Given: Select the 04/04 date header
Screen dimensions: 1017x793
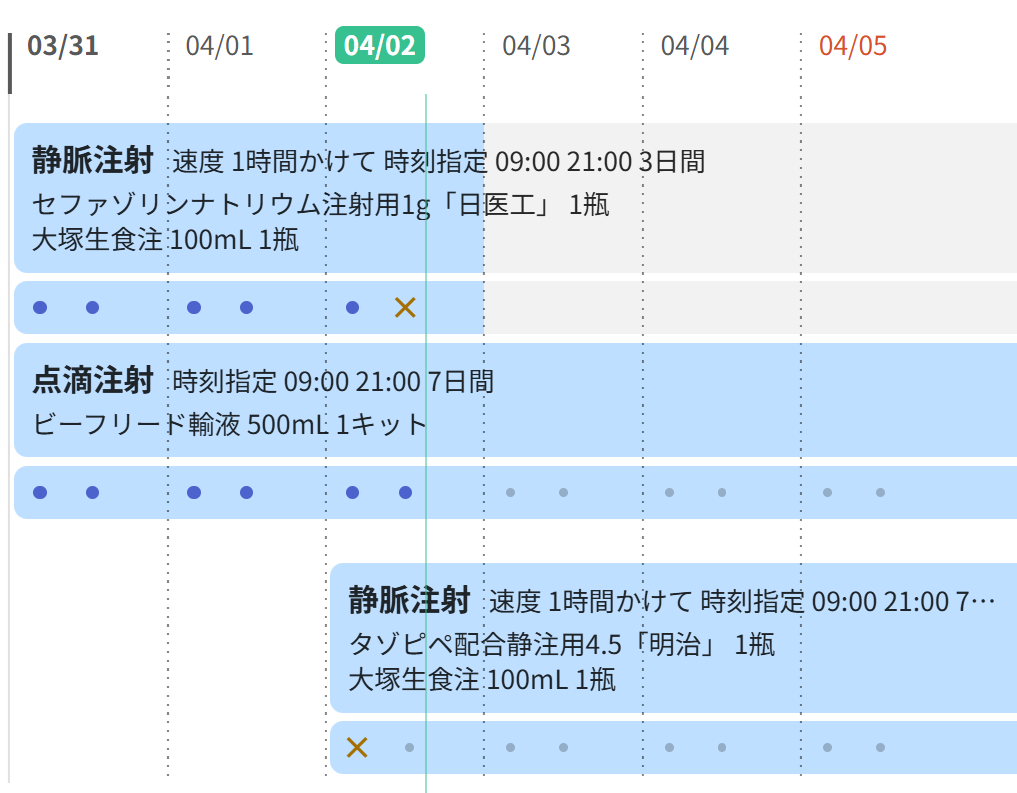Looking at the screenshot, I should pyautogui.click(x=695, y=45).
